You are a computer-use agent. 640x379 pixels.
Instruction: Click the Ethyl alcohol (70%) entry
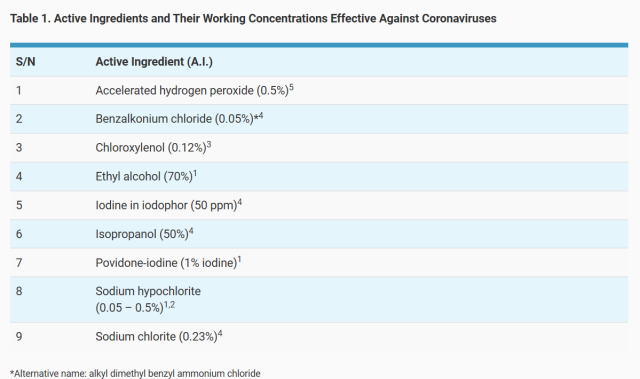coord(146,176)
